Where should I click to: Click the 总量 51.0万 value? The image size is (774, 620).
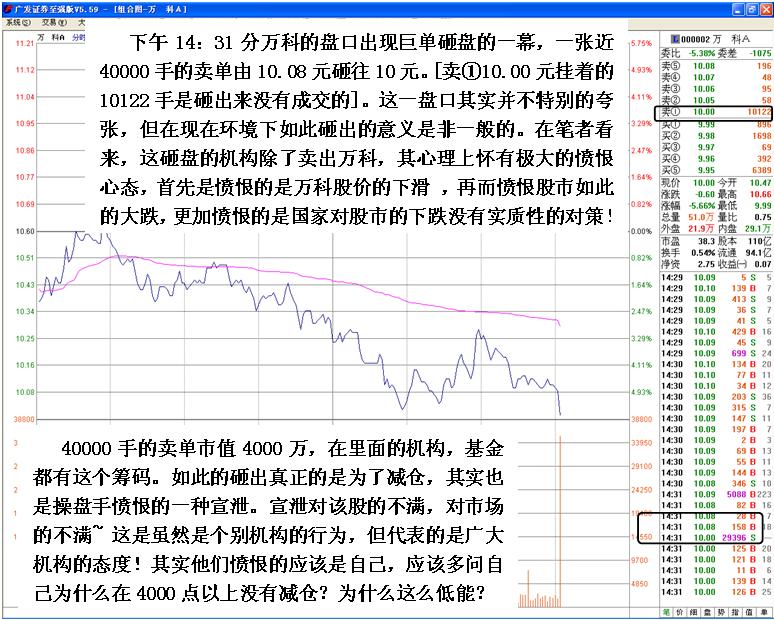point(701,217)
